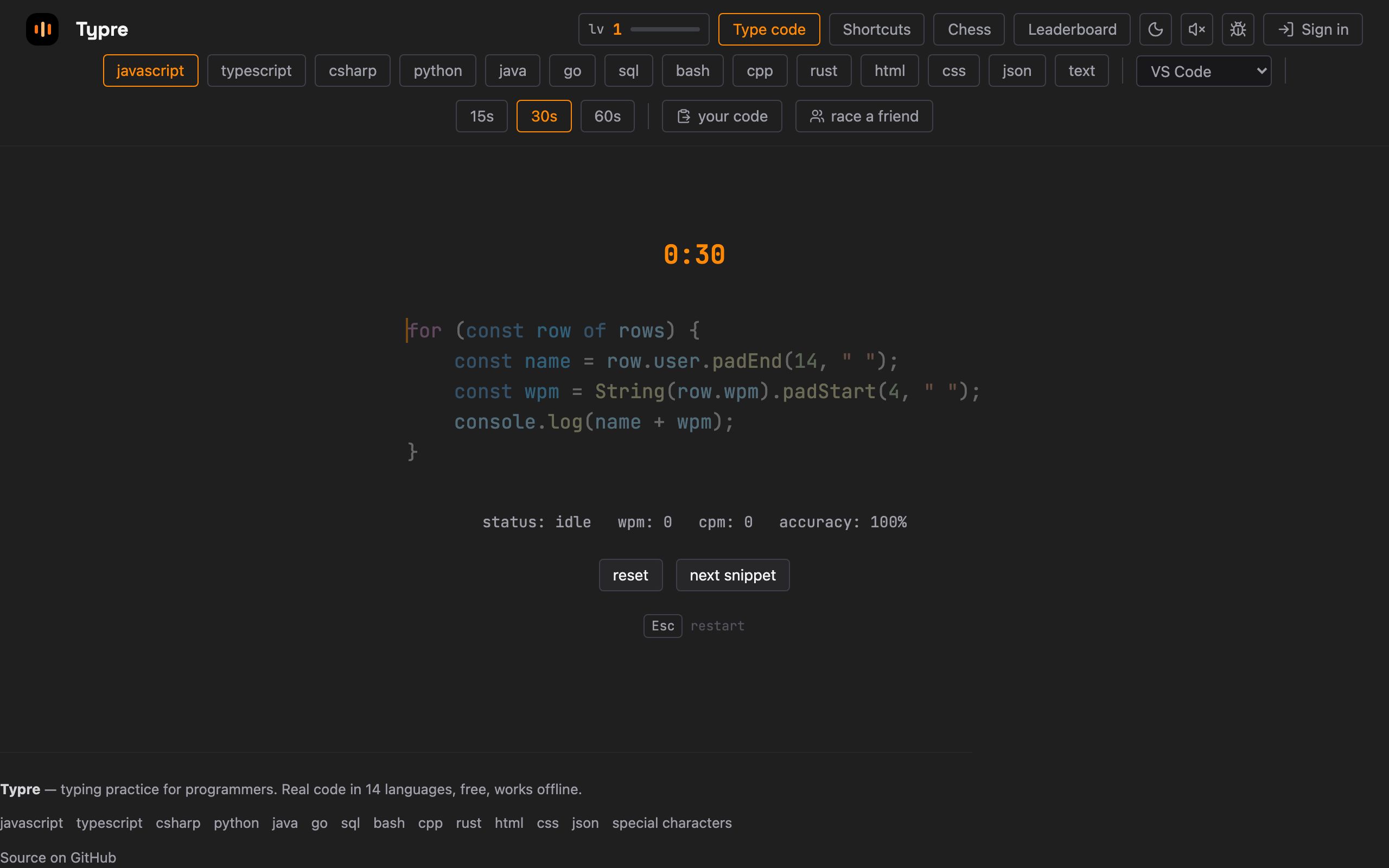Click the Esc restart key hint
Screen dimensions: 1389x868
coord(663,626)
